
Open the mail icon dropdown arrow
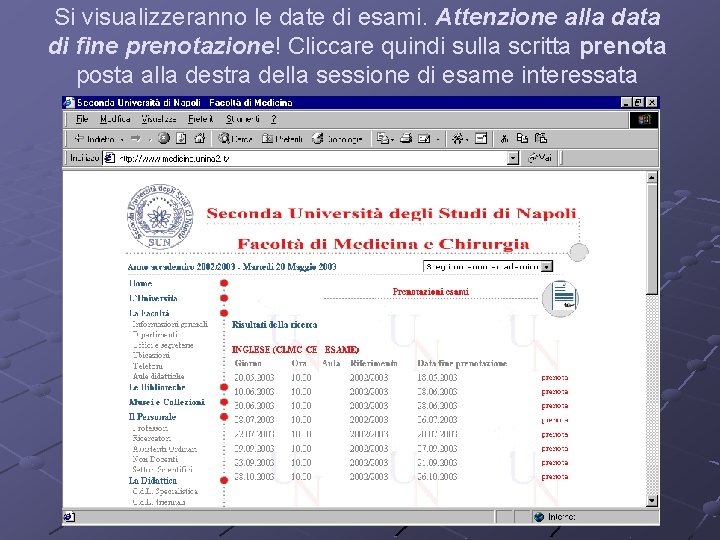pyautogui.click(x=393, y=139)
